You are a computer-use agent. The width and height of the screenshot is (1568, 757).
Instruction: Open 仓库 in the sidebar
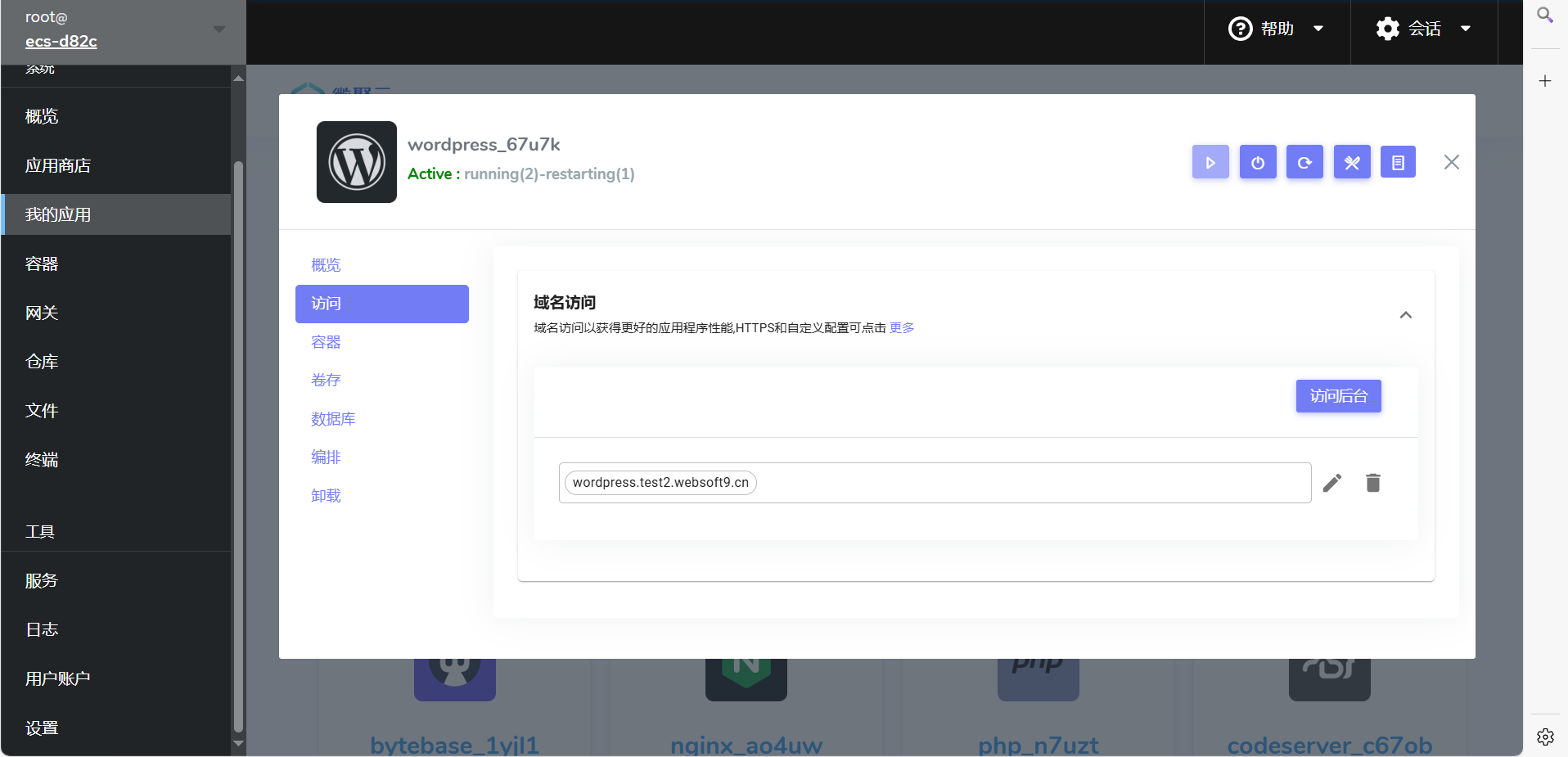point(116,362)
